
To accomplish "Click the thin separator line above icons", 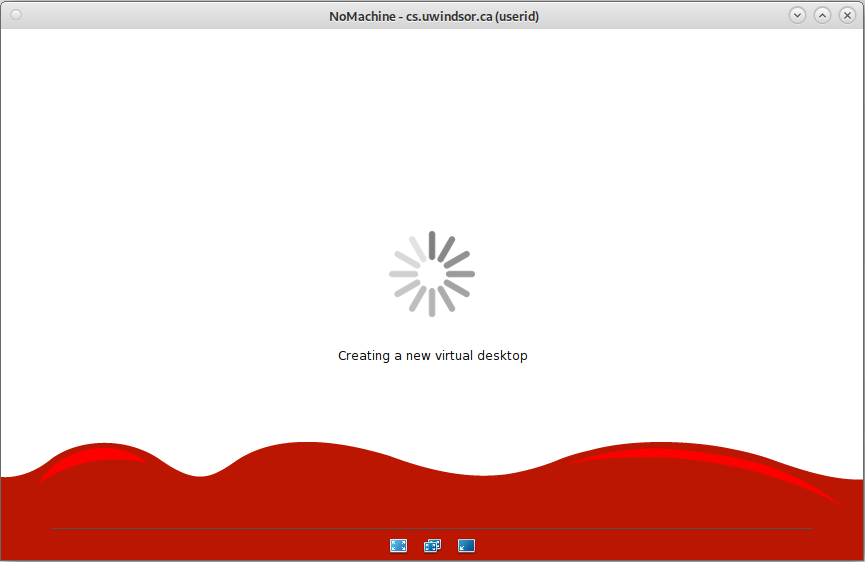I will coord(432,528).
